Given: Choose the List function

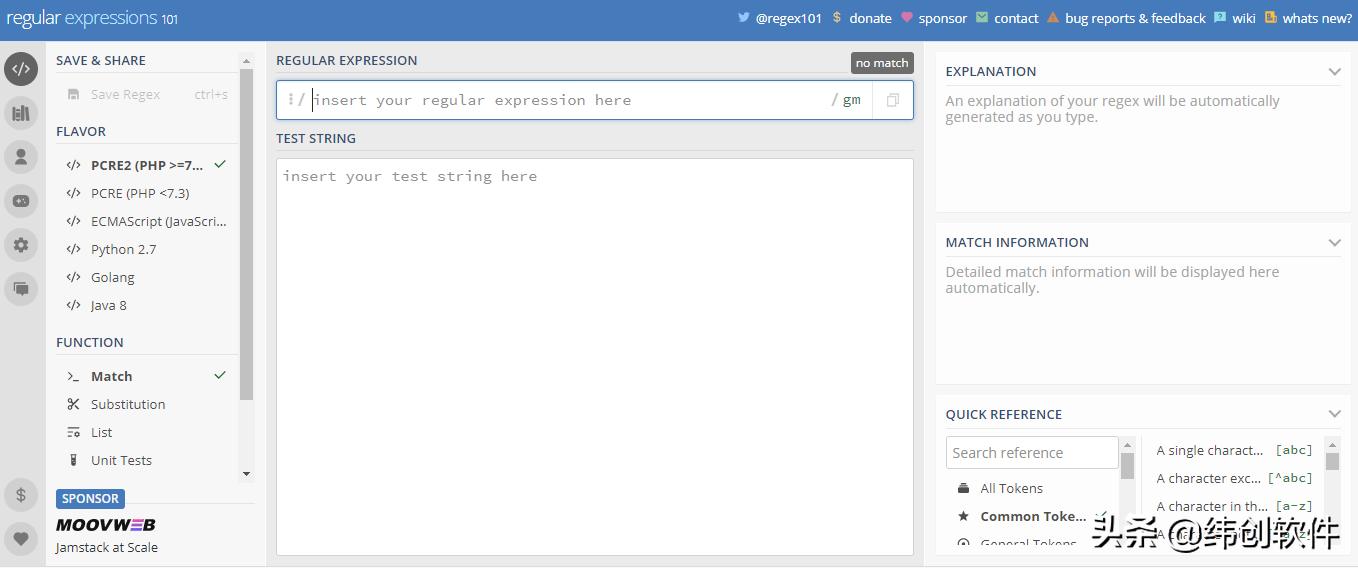Looking at the screenshot, I should 146,432.
